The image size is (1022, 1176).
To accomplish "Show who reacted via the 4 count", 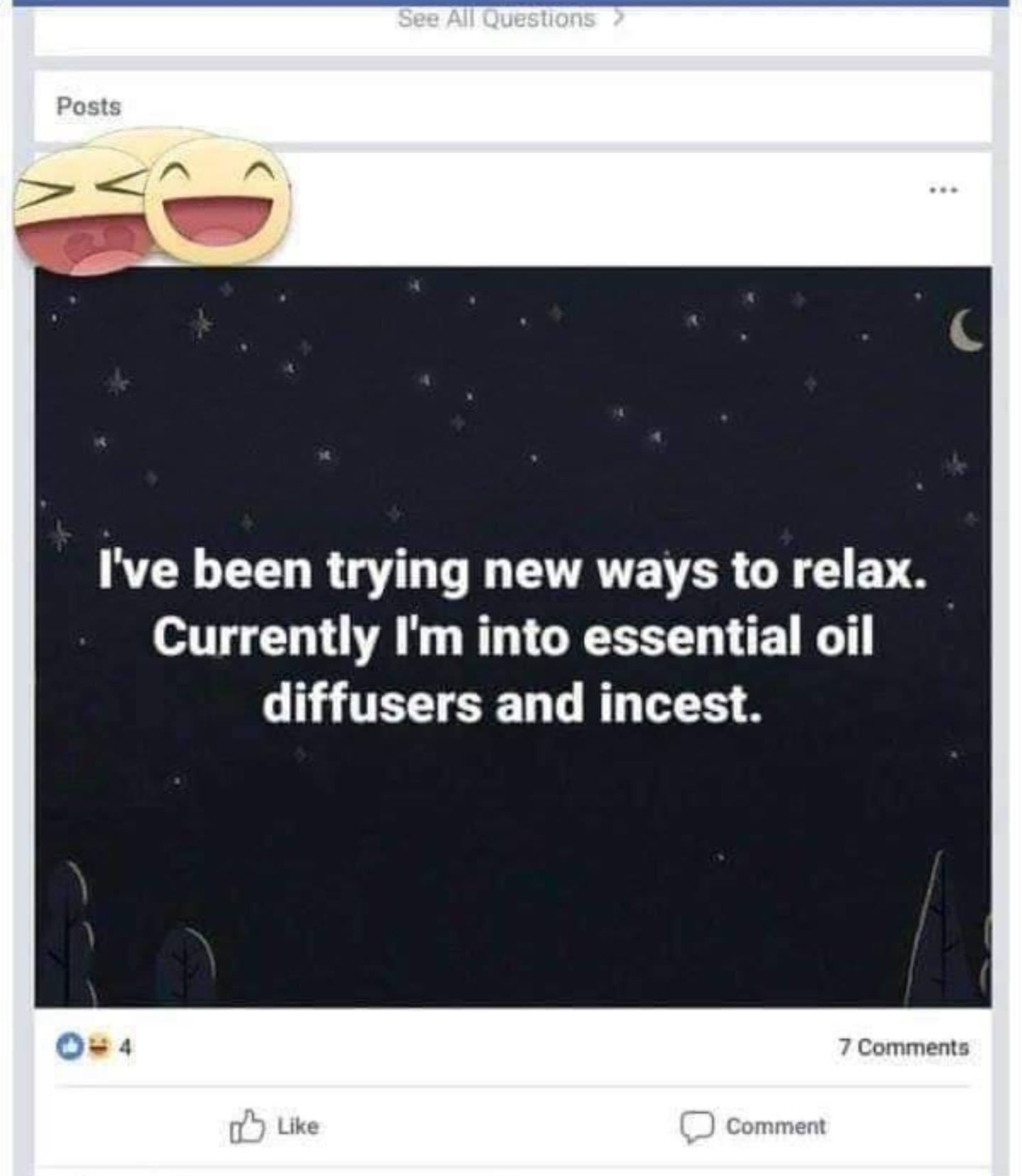I will tap(125, 1048).
